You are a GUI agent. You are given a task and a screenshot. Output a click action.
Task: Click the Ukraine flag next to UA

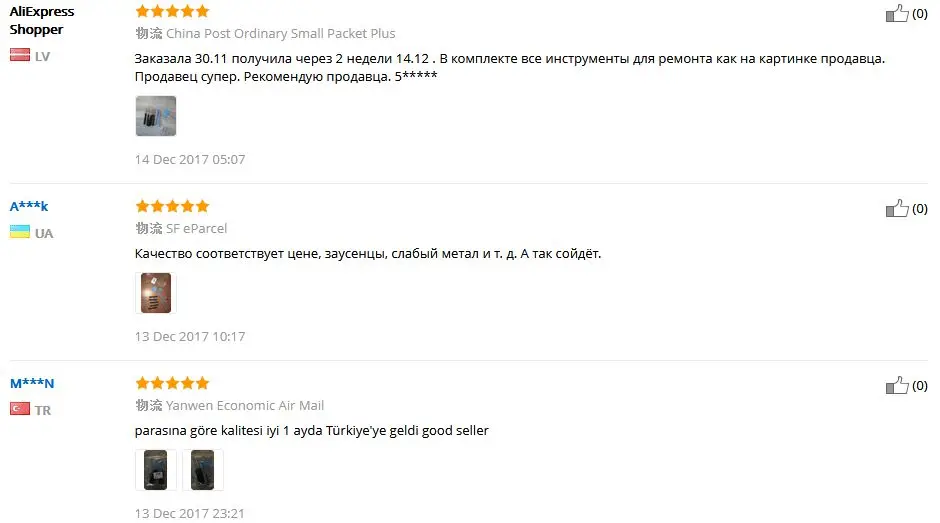20,232
